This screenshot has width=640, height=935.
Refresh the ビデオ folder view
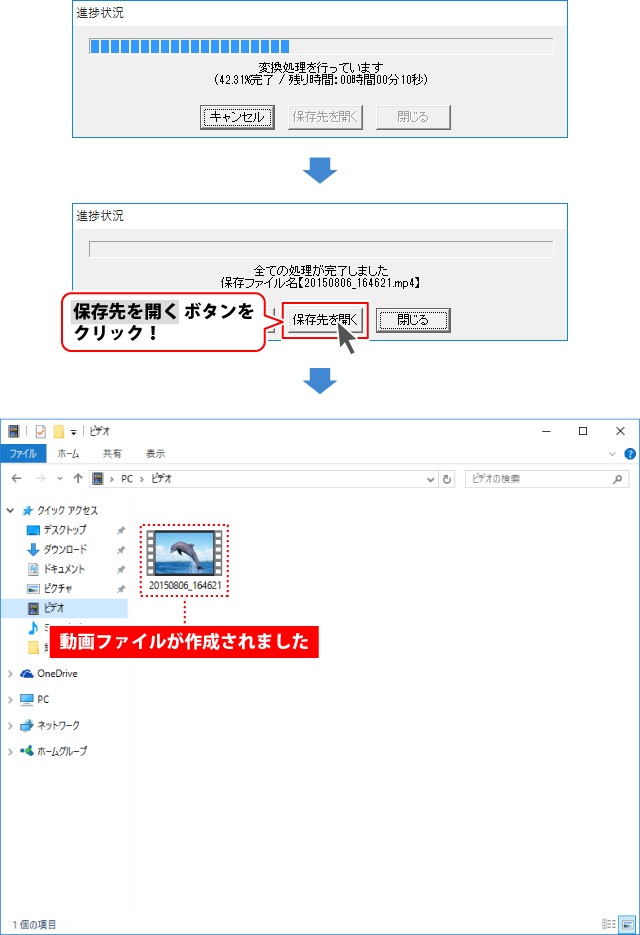[x=447, y=479]
